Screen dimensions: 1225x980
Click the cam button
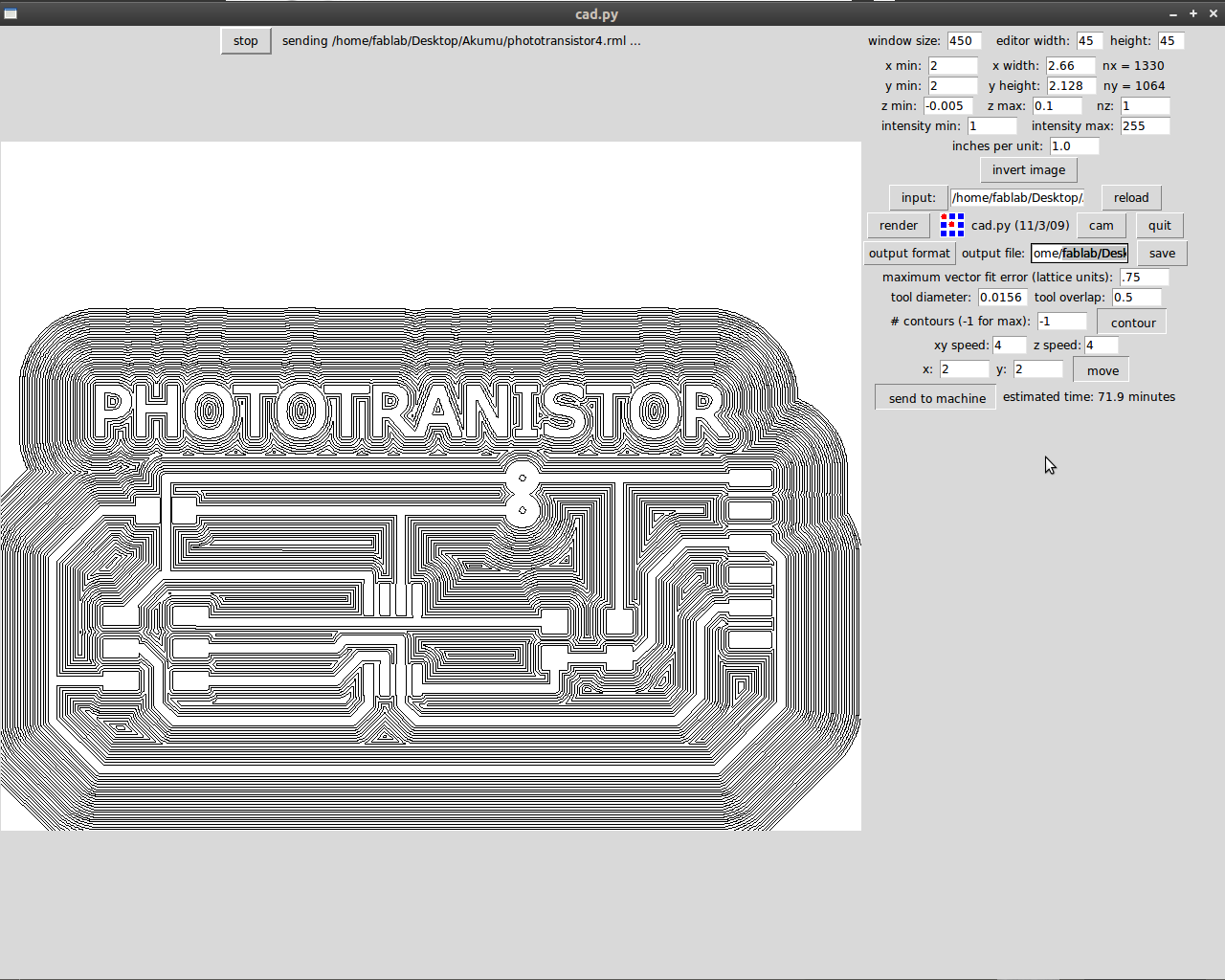click(1102, 226)
